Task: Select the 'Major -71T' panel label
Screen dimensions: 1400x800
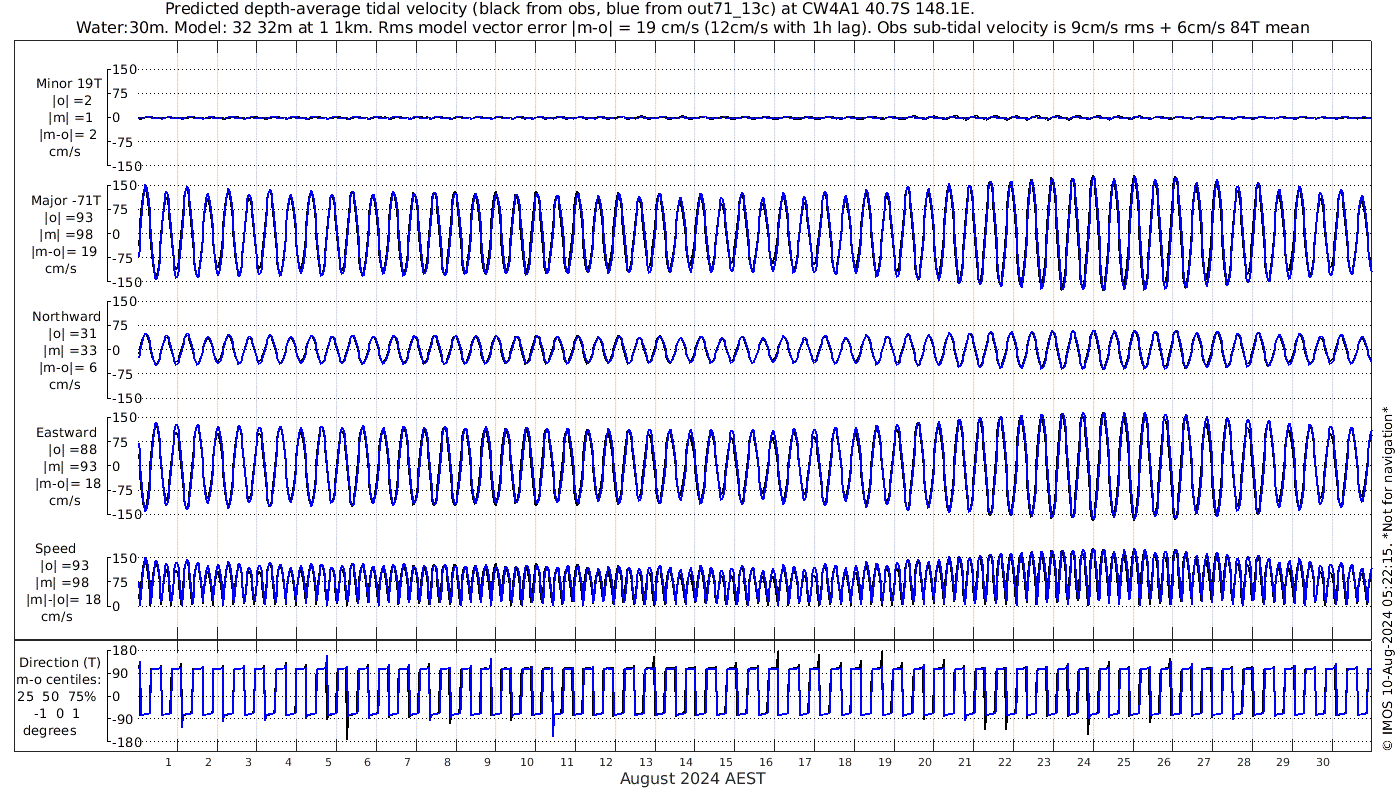Action: [65, 201]
